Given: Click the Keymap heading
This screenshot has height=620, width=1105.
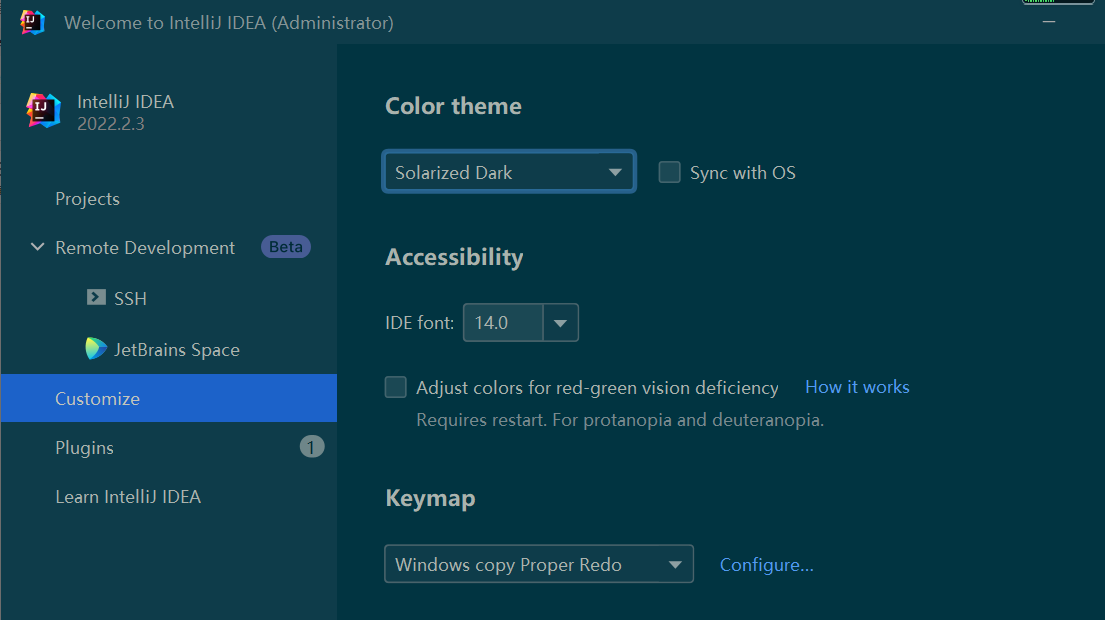Looking at the screenshot, I should point(430,498).
